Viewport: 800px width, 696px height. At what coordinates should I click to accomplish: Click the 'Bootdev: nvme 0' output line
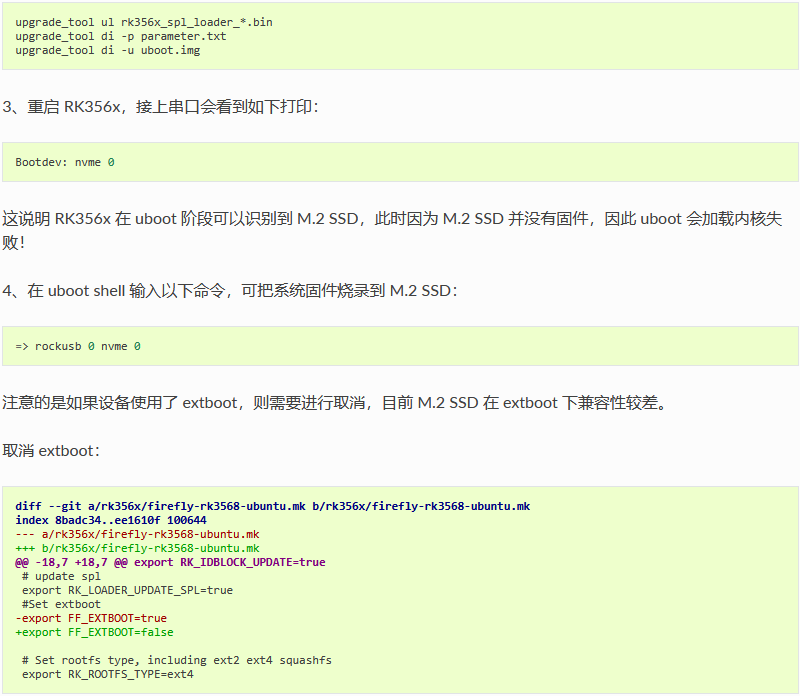pyautogui.click(x=65, y=162)
